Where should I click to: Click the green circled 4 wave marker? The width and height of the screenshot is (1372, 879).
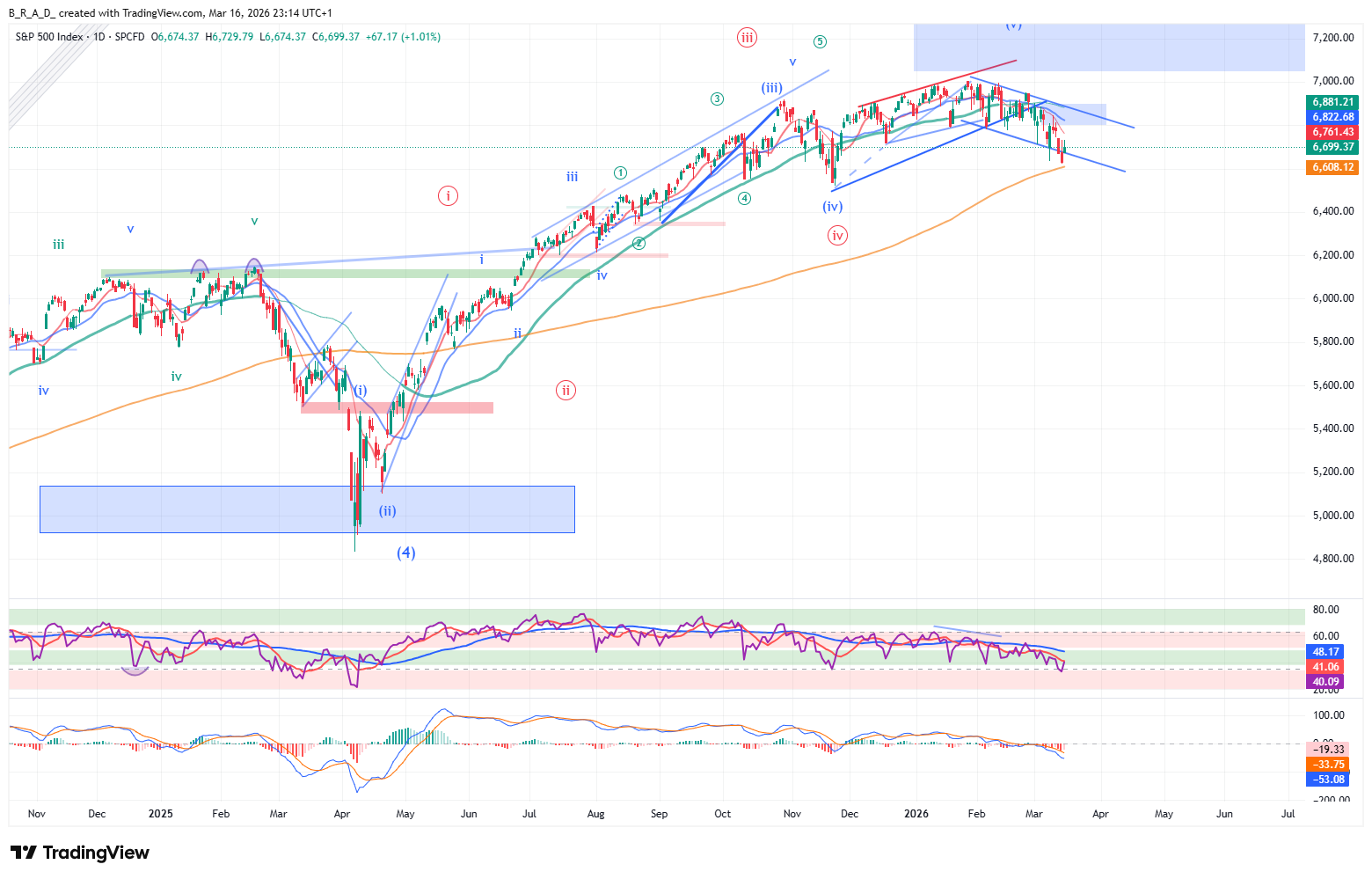tap(744, 198)
